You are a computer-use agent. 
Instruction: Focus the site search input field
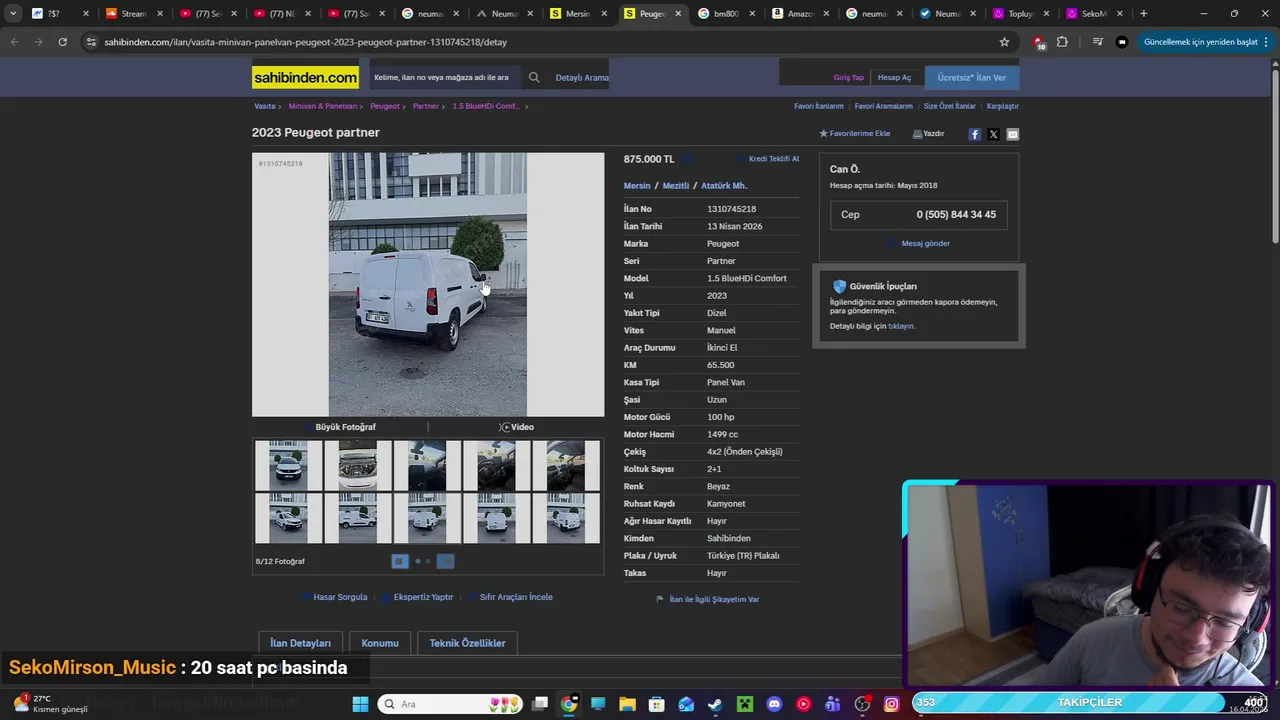446,77
